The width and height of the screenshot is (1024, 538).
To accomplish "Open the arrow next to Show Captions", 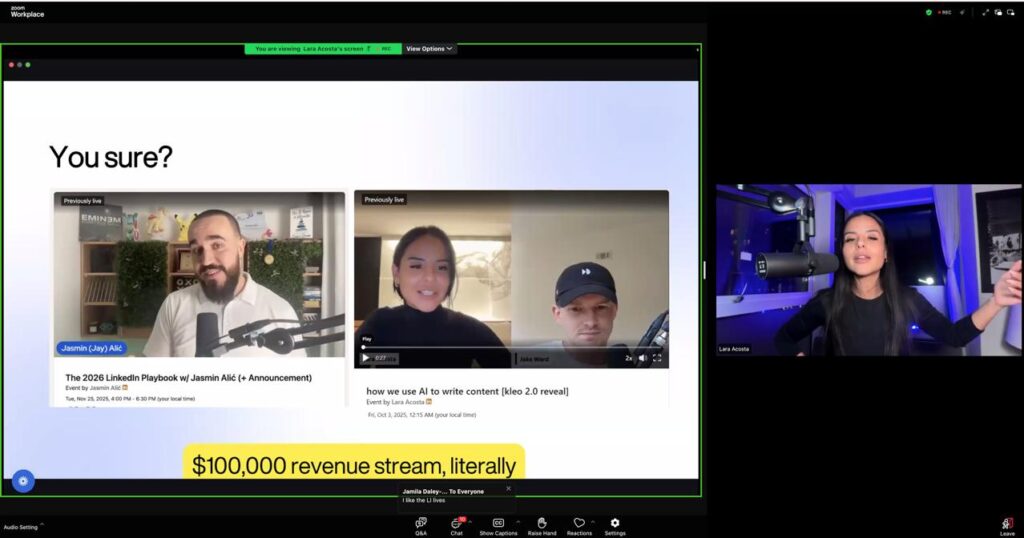I will point(517,522).
